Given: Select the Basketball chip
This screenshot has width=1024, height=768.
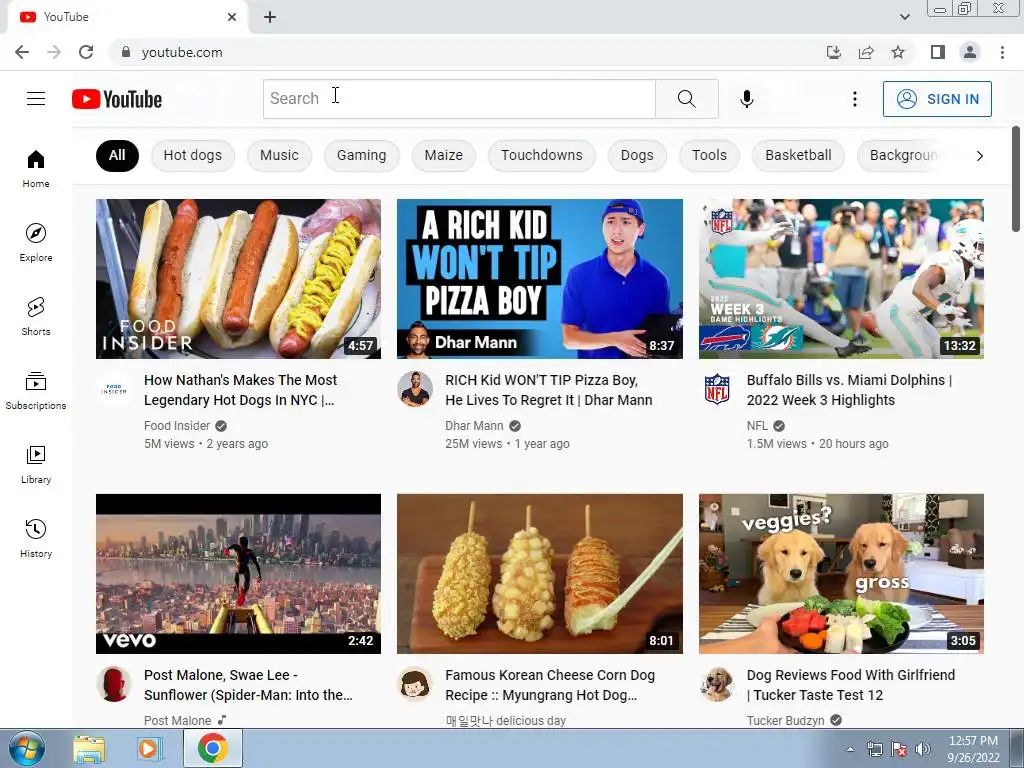Looking at the screenshot, I should [x=798, y=155].
